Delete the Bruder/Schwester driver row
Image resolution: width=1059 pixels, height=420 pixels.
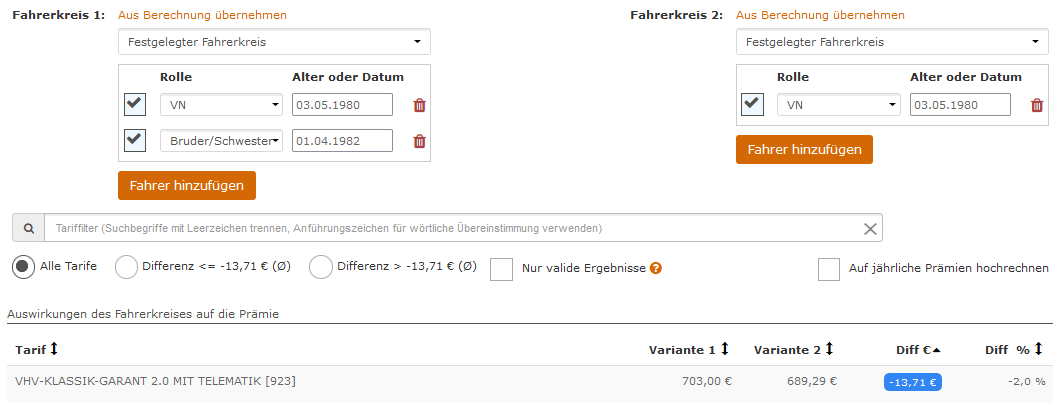pyautogui.click(x=419, y=141)
